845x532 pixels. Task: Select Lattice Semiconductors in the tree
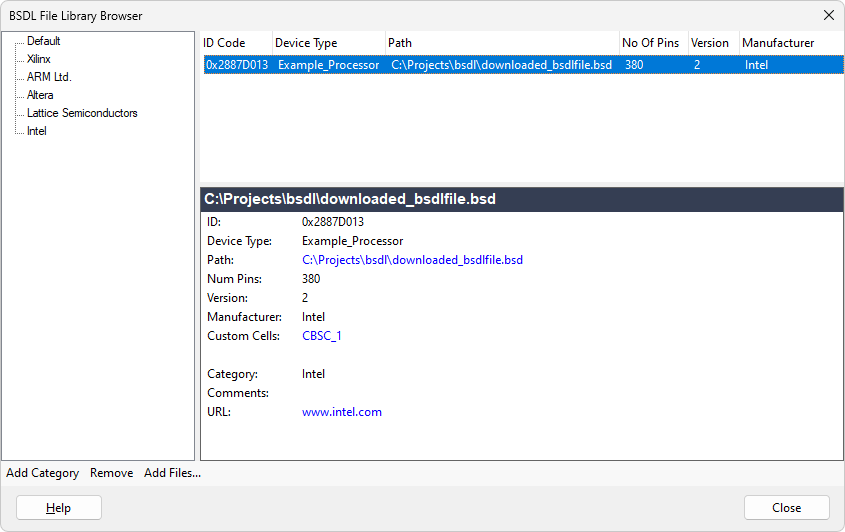pos(82,113)
